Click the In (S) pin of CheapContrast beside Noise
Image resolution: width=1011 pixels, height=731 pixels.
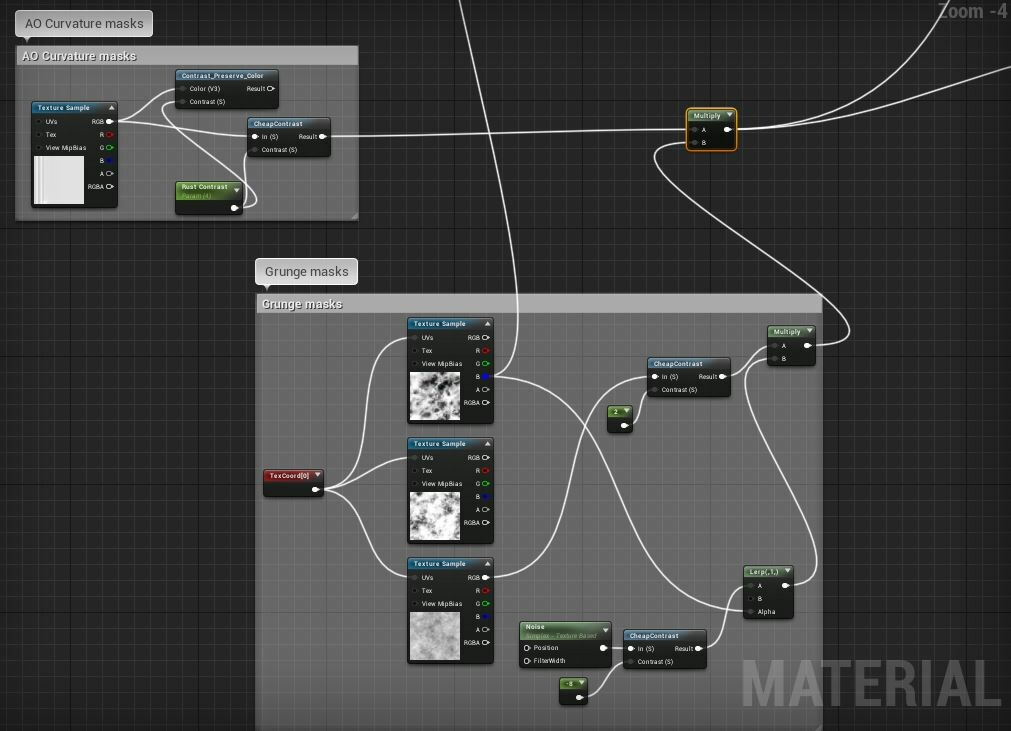click(631, 648)
